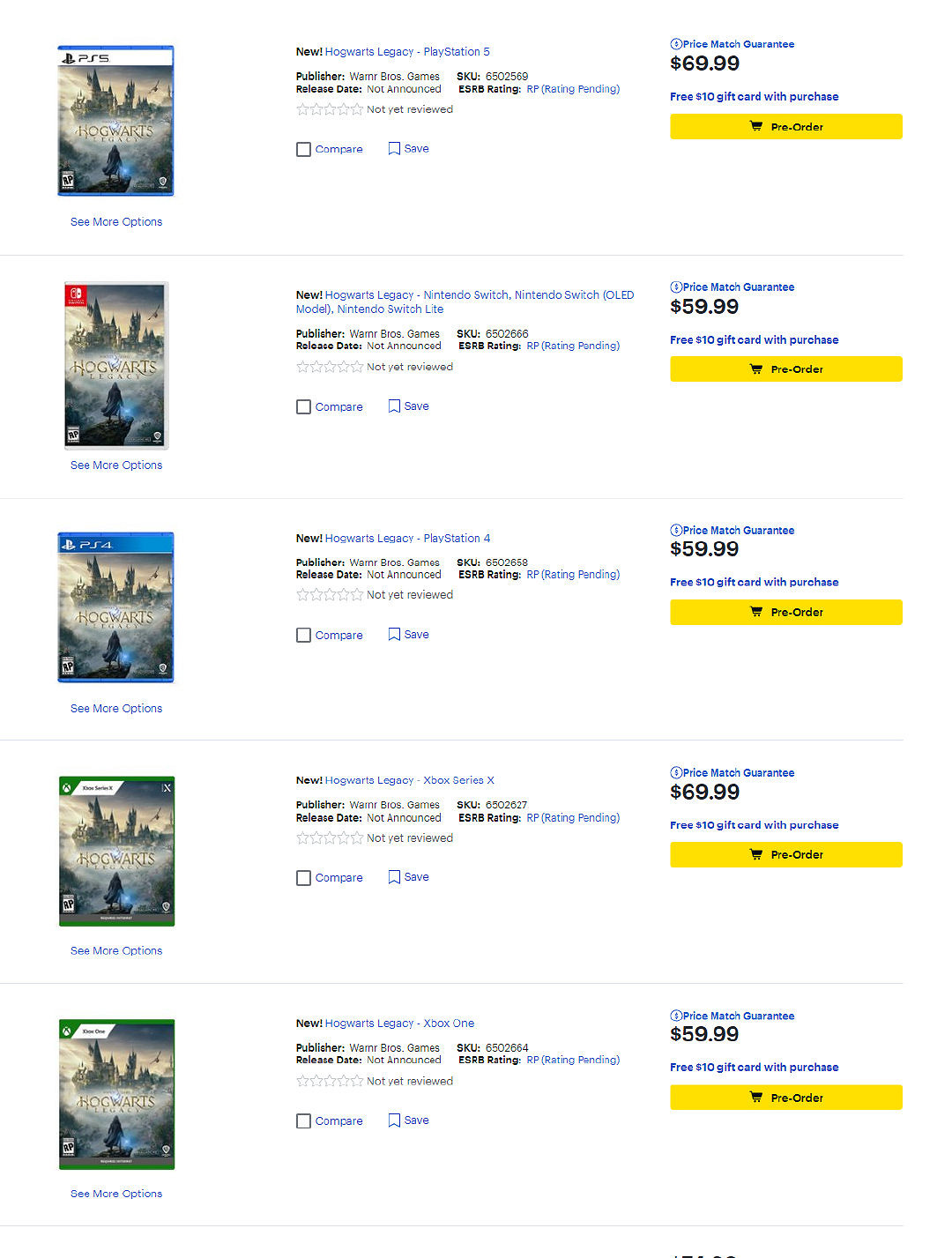Image resolution: width=952 pixels, height=1258 pixels.
Task: Open Hogwarts Legacy - PlayStation 4 product link
Action: click(x=407, y=538)
